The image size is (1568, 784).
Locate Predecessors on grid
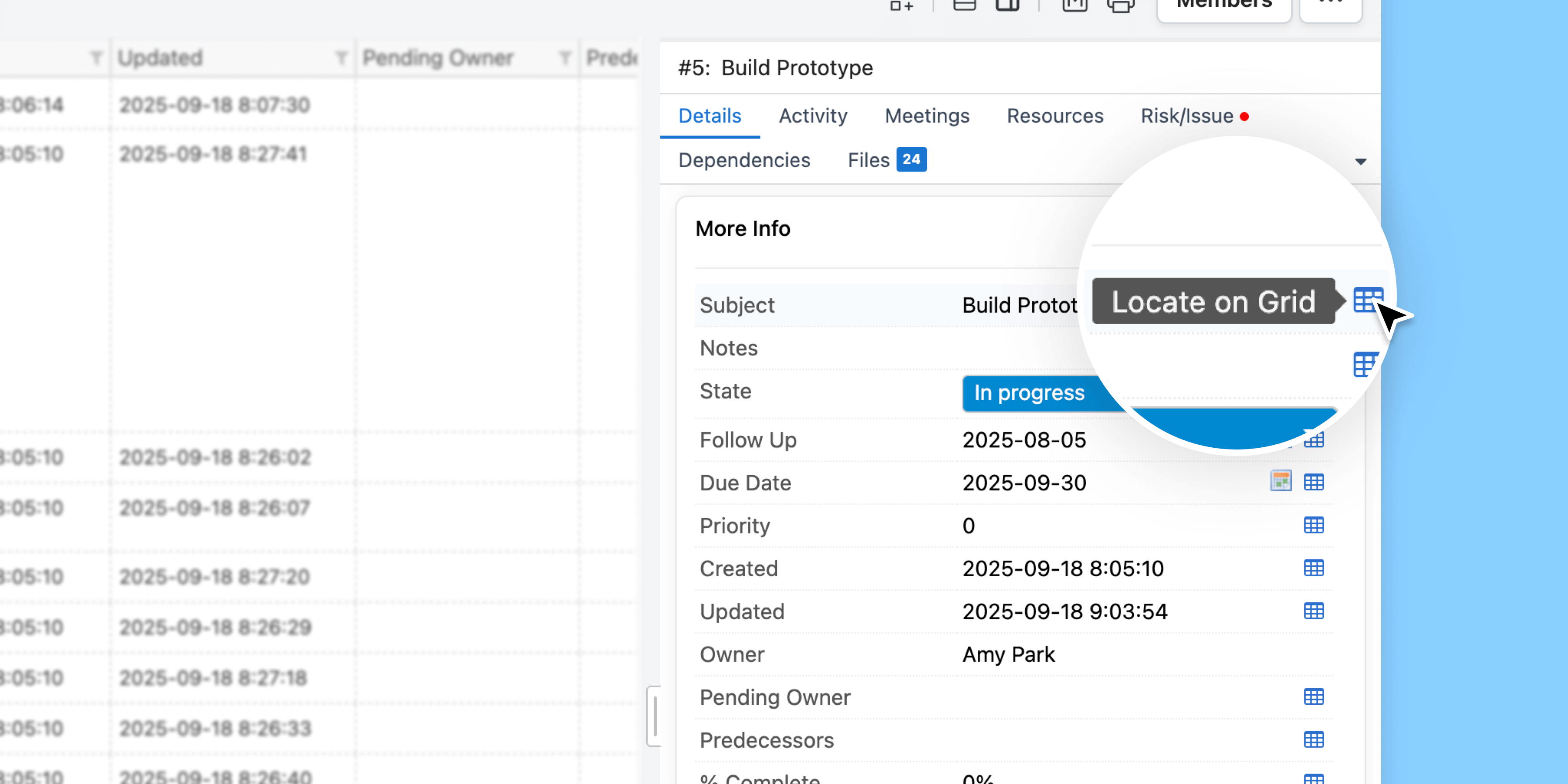(x=1314, y=740)
